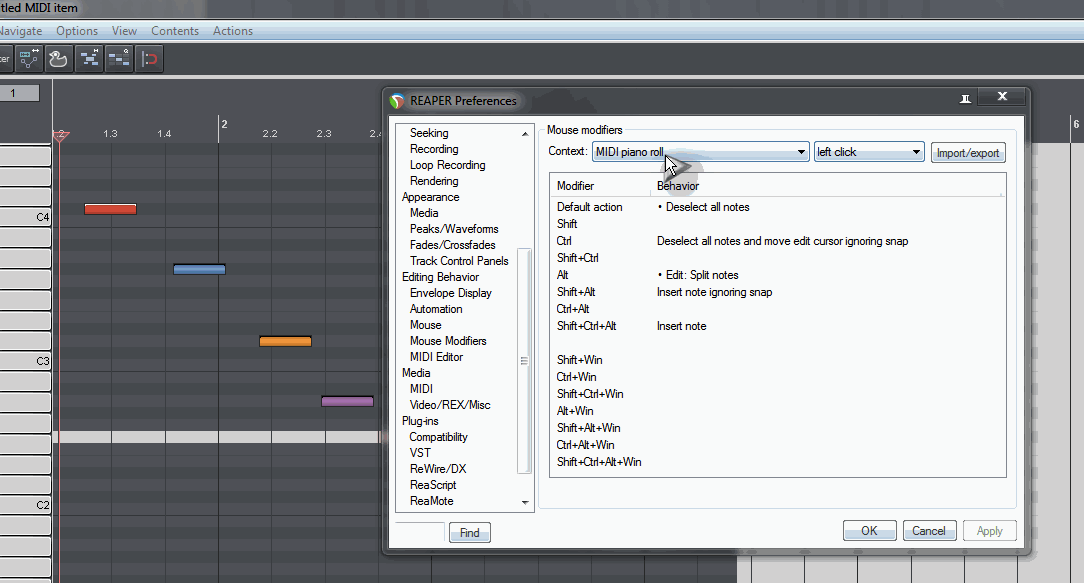Image resolution: width=1084 pixels, height=583 pixels.
Task: Open the View menu
Action: coord(124,31)
